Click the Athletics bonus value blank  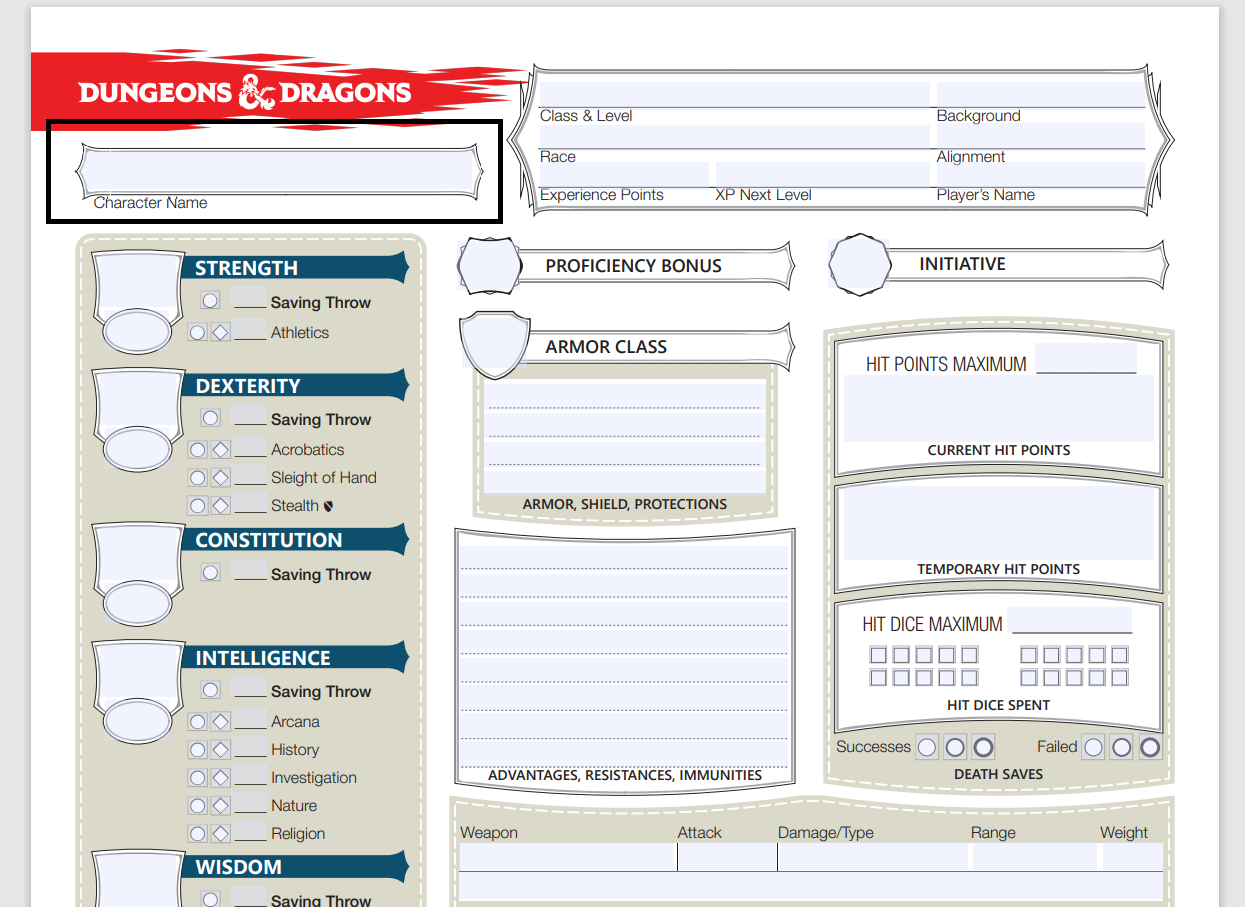[250, 331]
